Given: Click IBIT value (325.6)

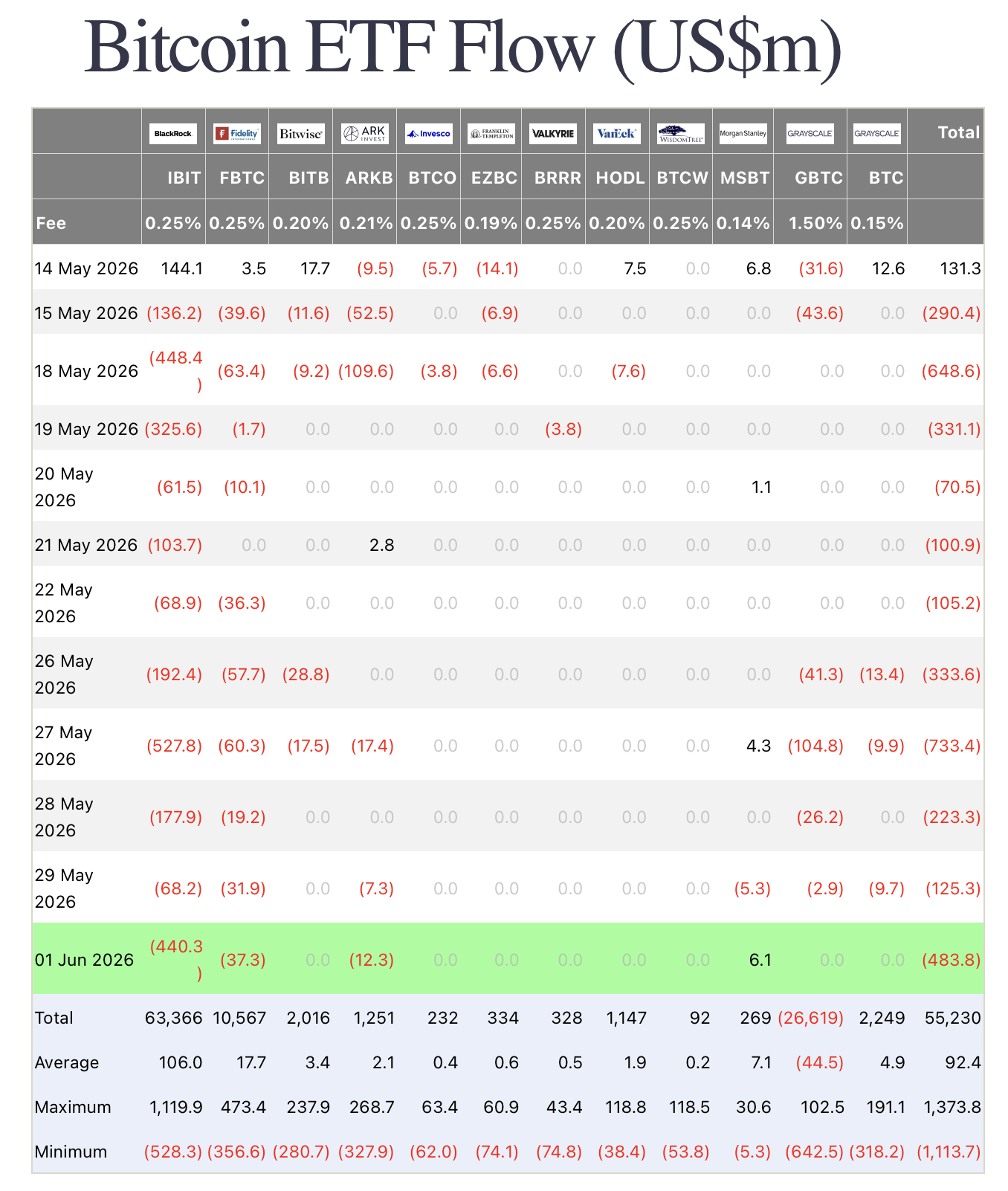Looking at the screenshot, I should tap(173, 429).
